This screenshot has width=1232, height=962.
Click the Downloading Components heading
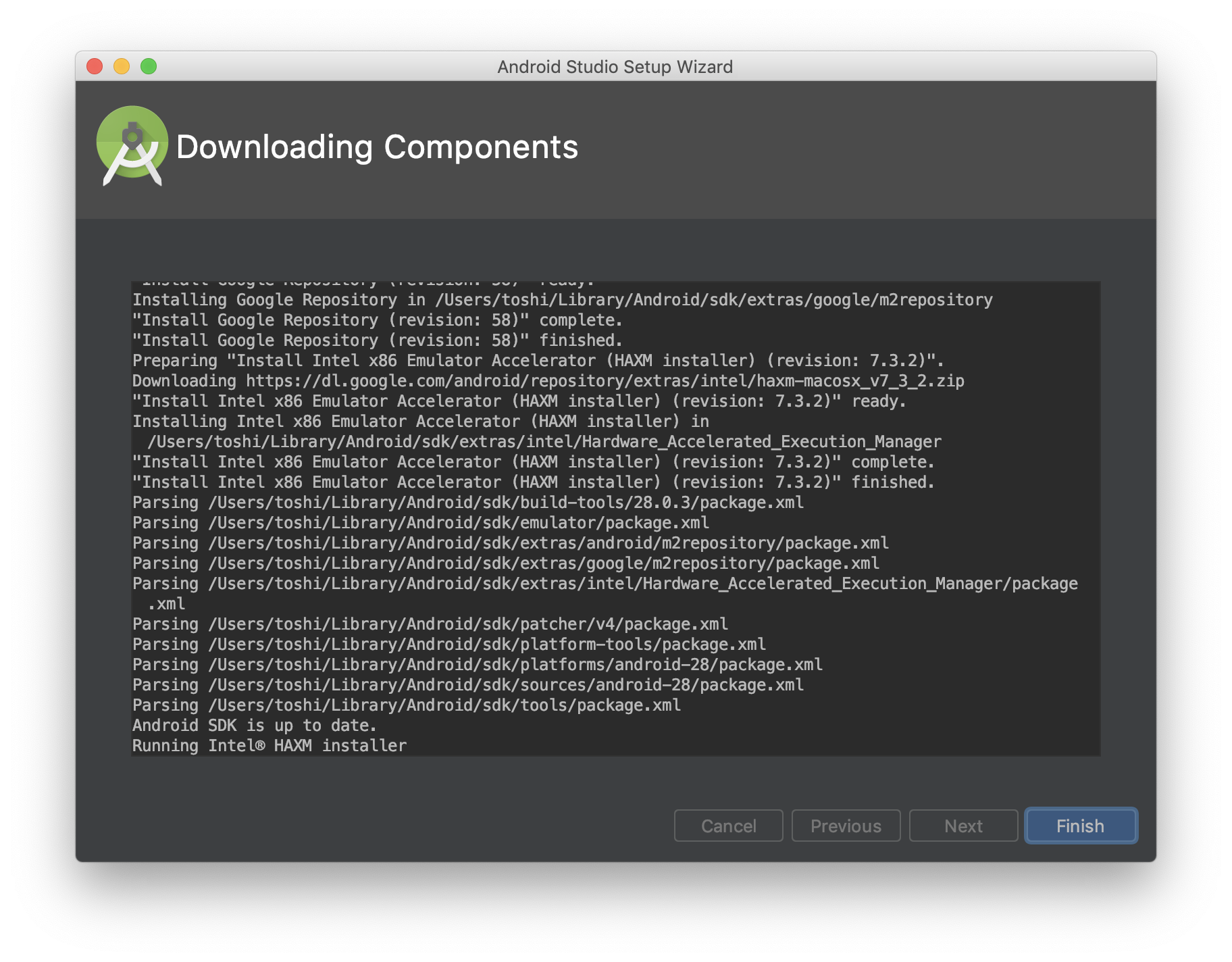[x=377, y=147]
